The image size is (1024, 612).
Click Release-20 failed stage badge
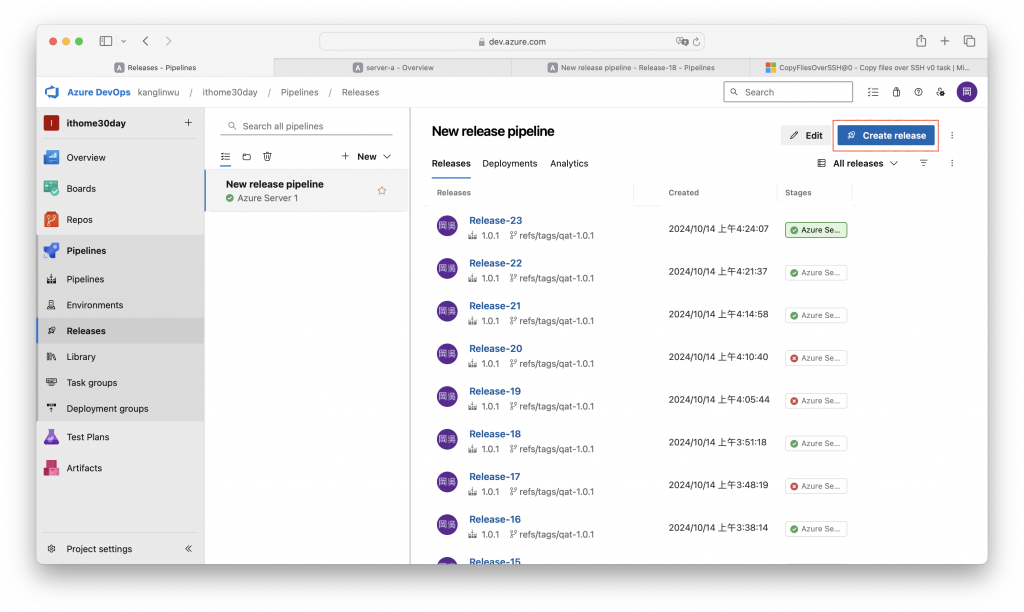[816, 358]
